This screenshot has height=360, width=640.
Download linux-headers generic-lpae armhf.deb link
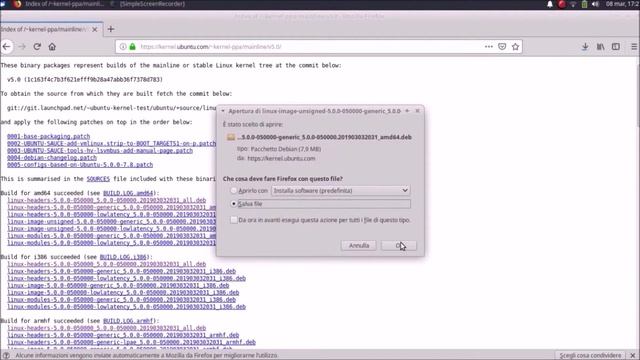pyautogui.click(x=131, y=342)
